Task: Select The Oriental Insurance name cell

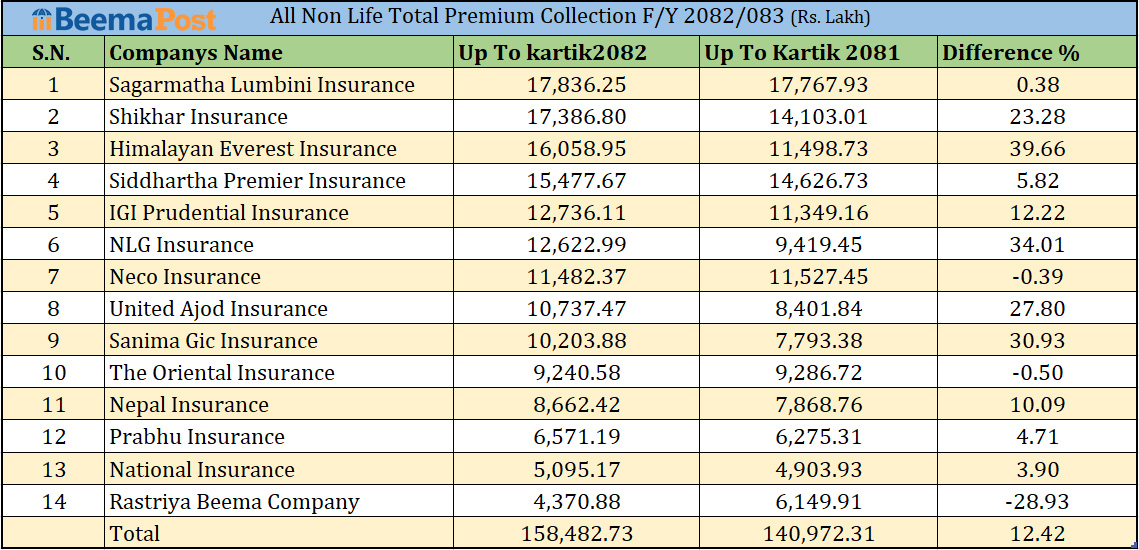Action: 222,373
